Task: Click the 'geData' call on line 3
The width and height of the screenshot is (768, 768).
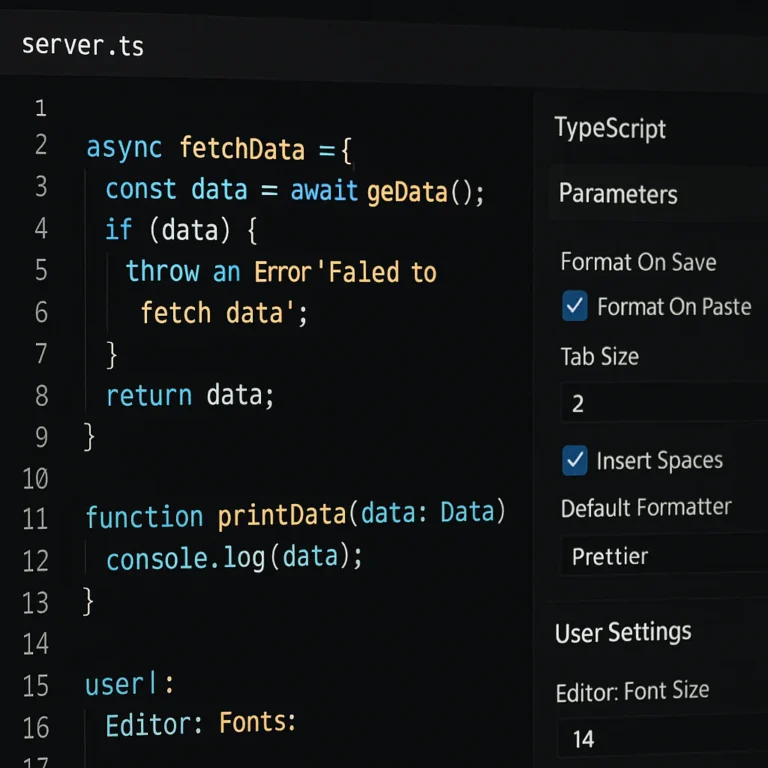Action: (407, 192)
